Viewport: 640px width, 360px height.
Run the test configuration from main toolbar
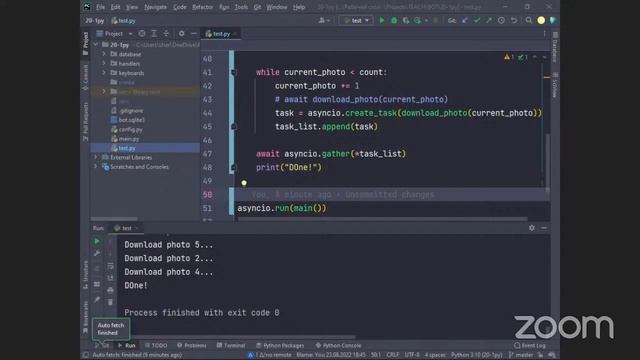[382, 20]
